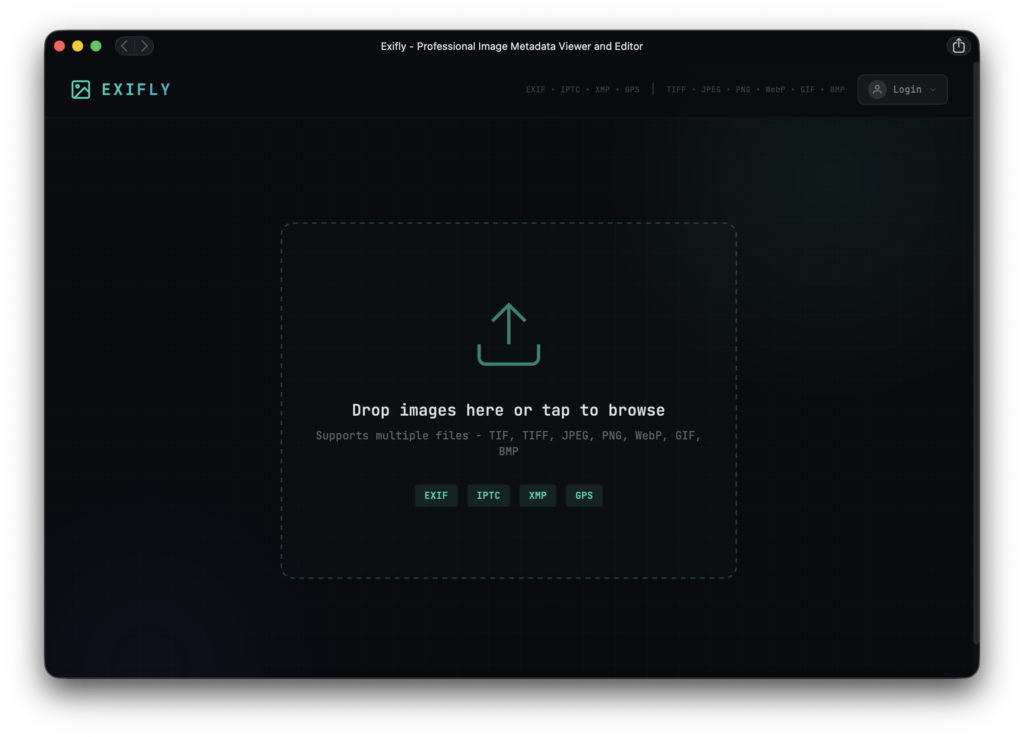1024x737 pixels.
Task: Click the EXIFLY brand name text
Action: point(136,90)
